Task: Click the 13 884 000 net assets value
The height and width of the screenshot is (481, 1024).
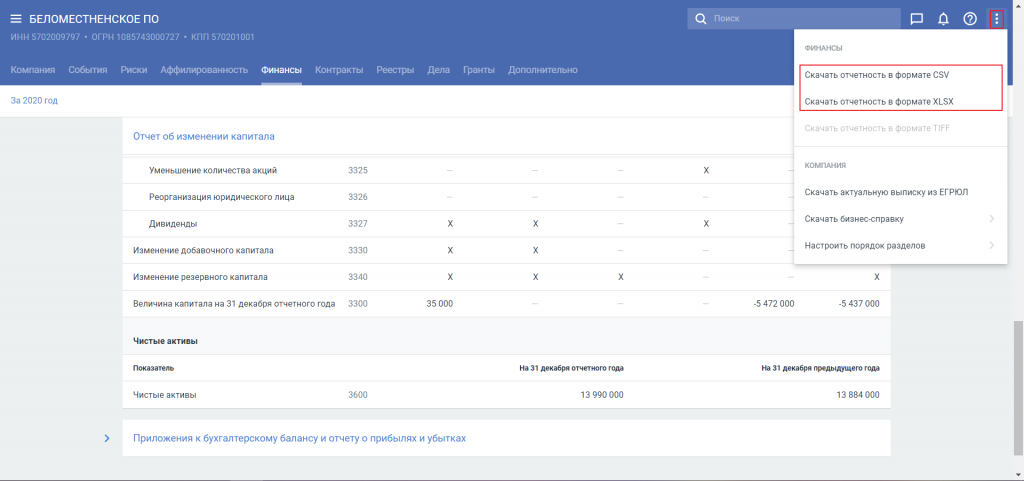Action: [857, 395]
